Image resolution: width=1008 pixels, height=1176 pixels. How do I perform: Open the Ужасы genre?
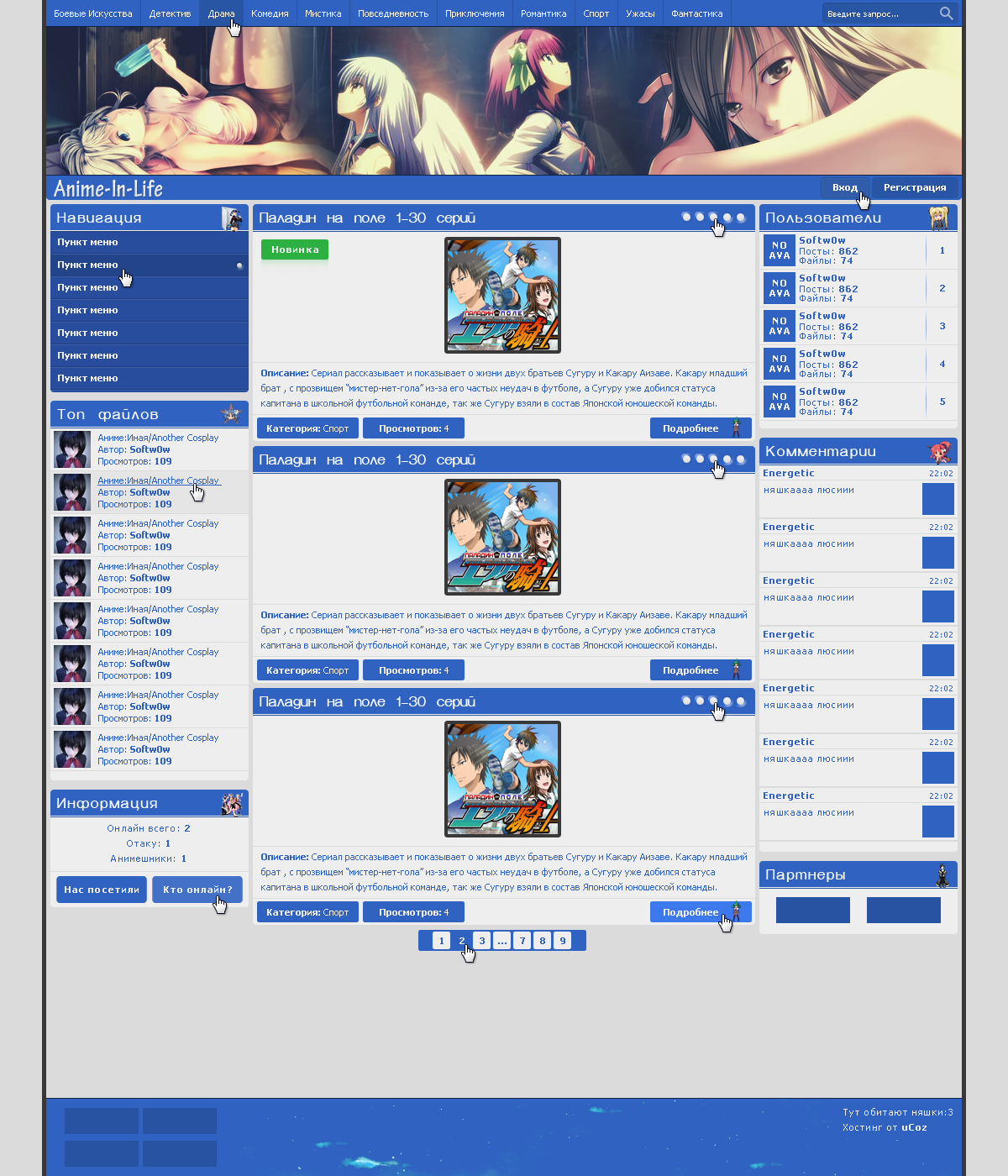point(640,13)
